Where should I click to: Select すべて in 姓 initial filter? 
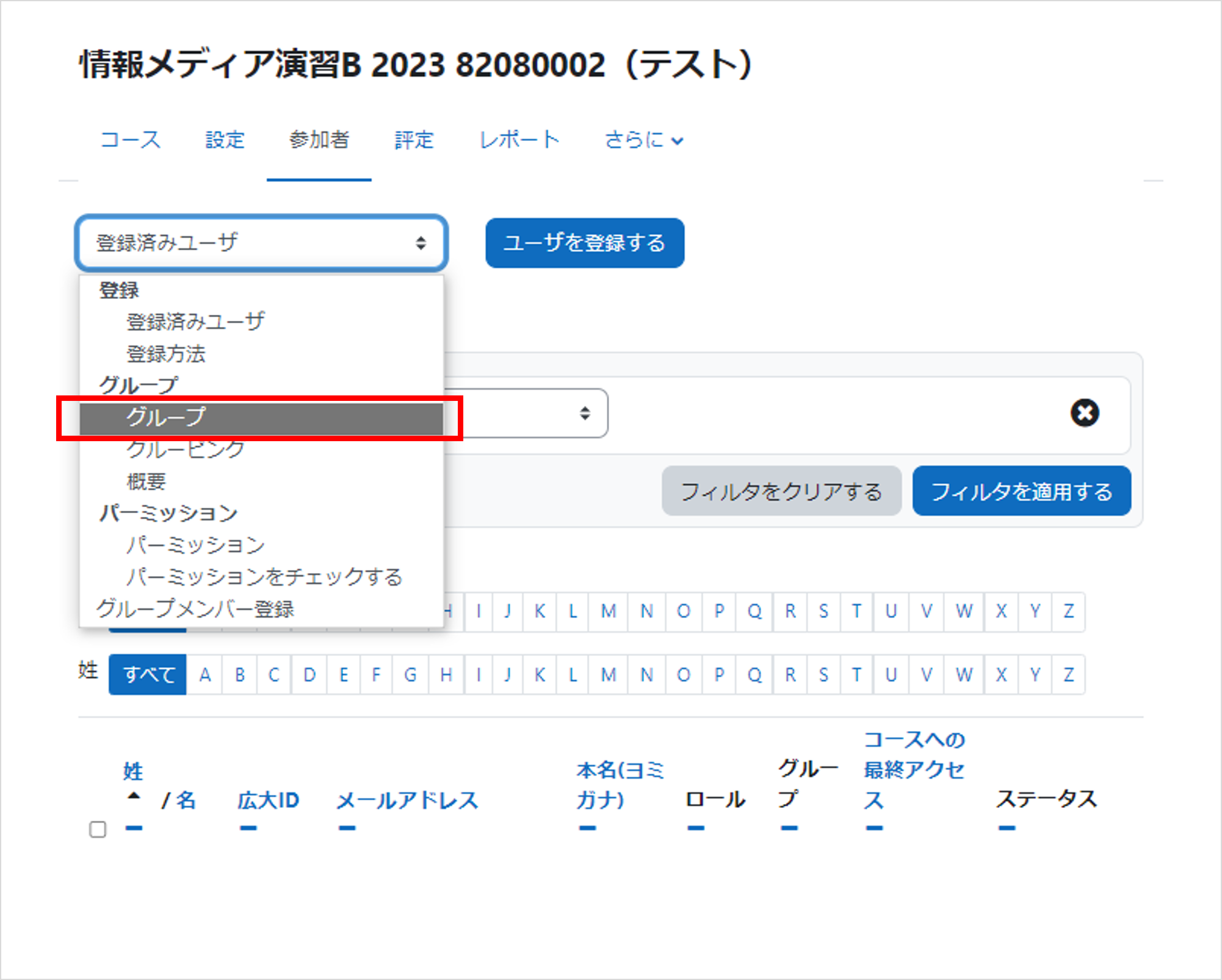point(148,675)
